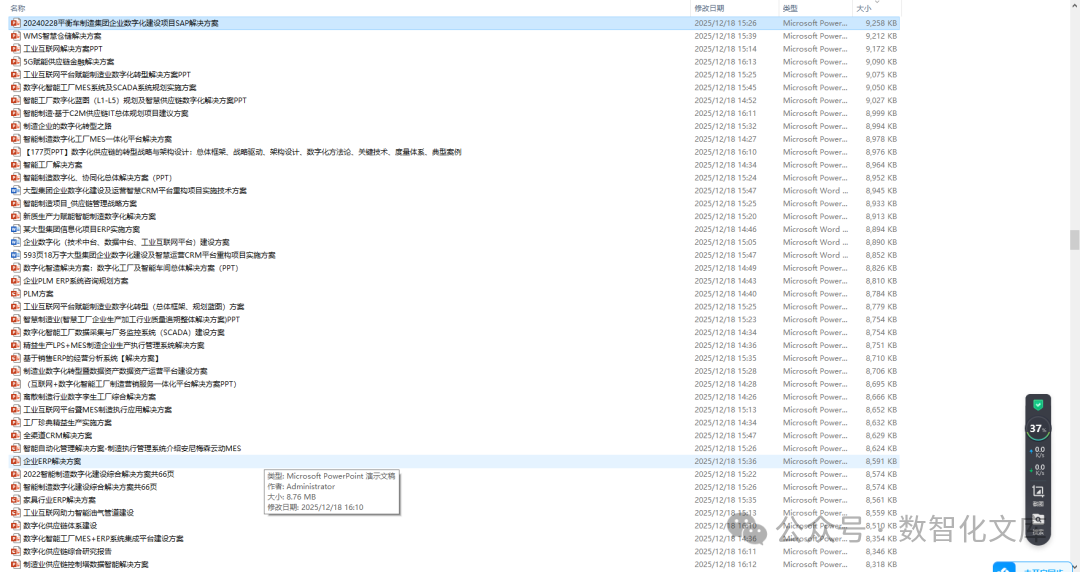
Task: Click the 37% memory gauge on floating widget
Action: tap(1037, 428)
